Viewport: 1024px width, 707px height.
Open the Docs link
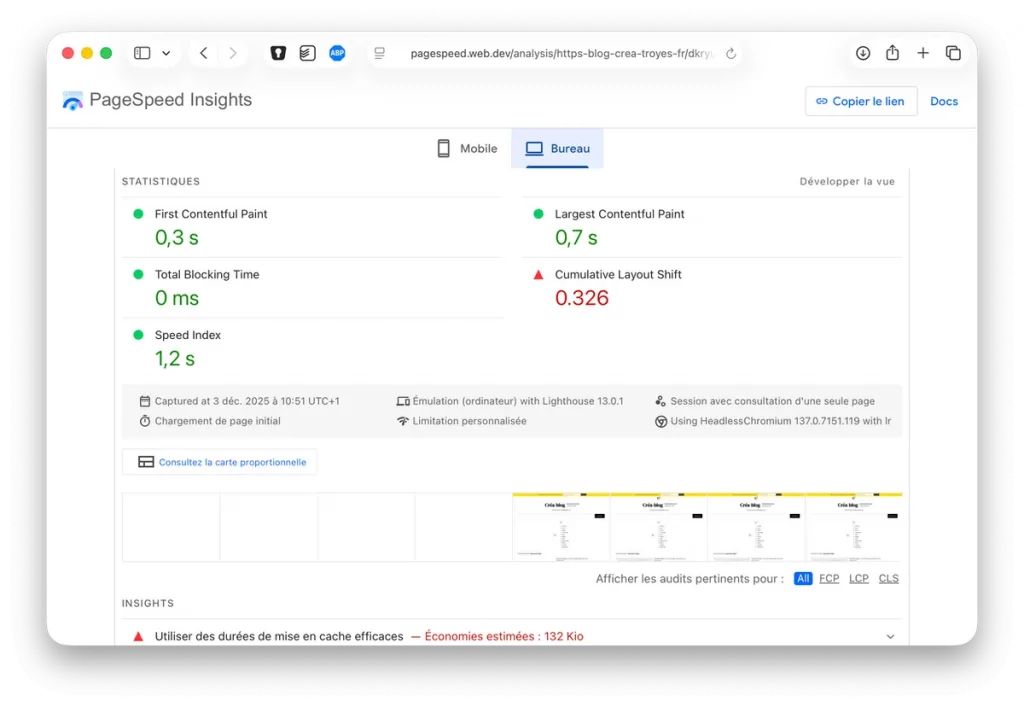pyautogui.click(x=943, y=101)
